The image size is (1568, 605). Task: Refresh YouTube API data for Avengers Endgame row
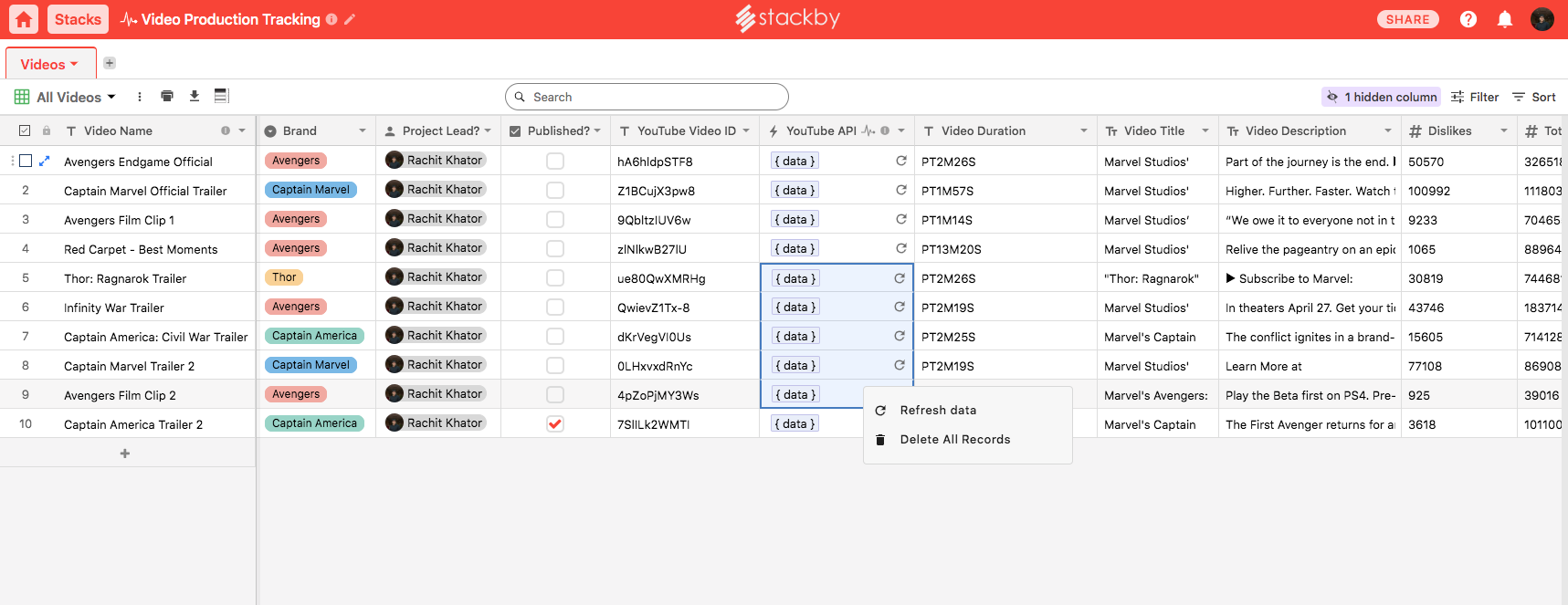pos(900,161)
